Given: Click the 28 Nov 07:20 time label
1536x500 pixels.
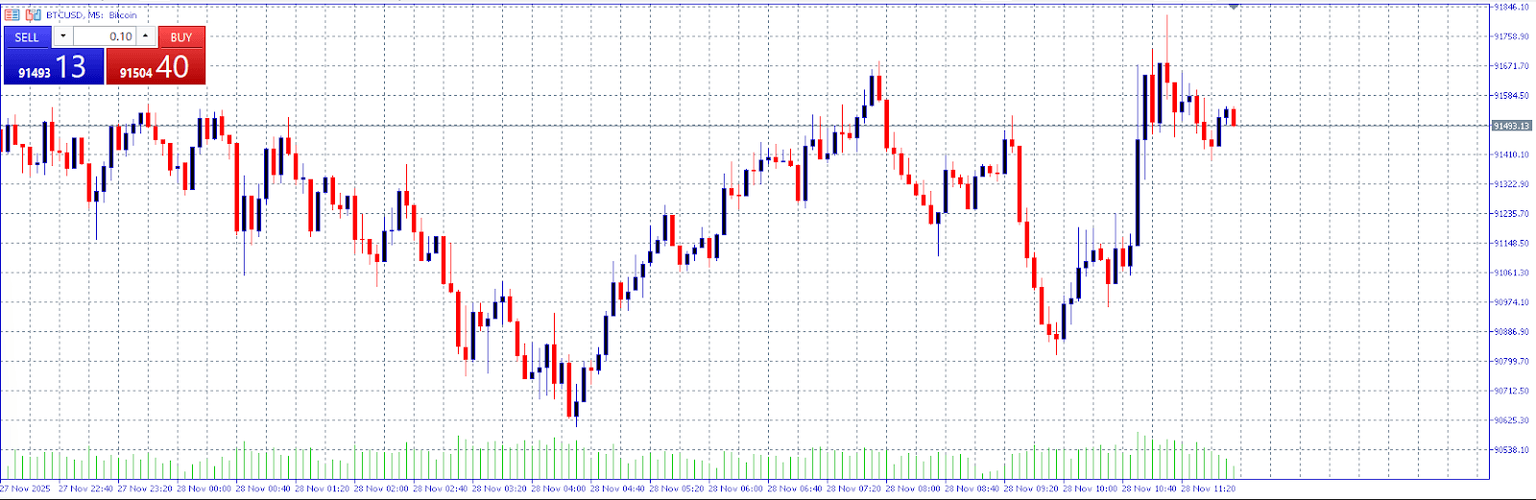Looking at the screenshot, I should click(x=855, y=489).
